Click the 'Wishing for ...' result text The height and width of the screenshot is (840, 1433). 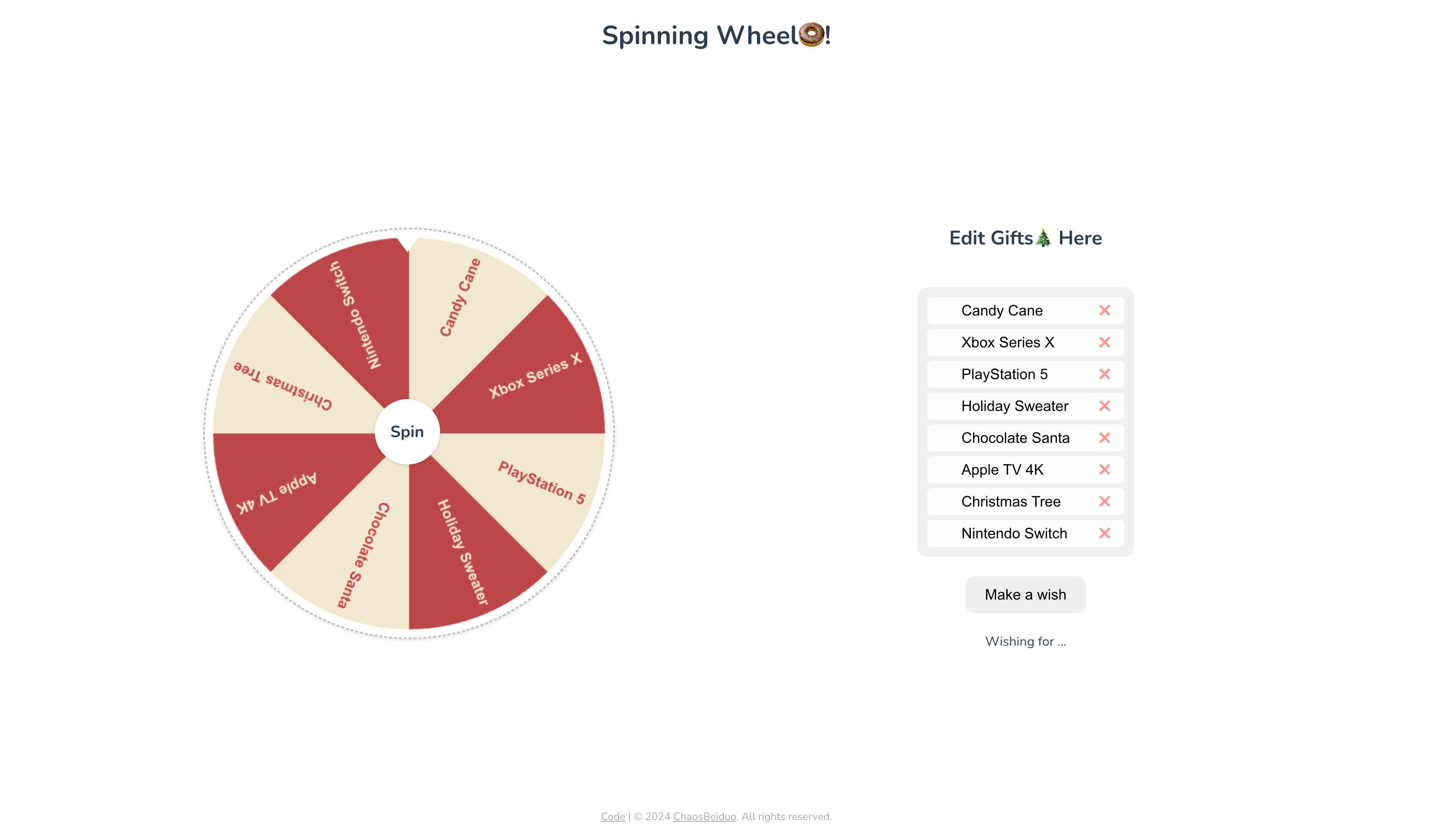pyautogui.click(x=1026, y=642)
